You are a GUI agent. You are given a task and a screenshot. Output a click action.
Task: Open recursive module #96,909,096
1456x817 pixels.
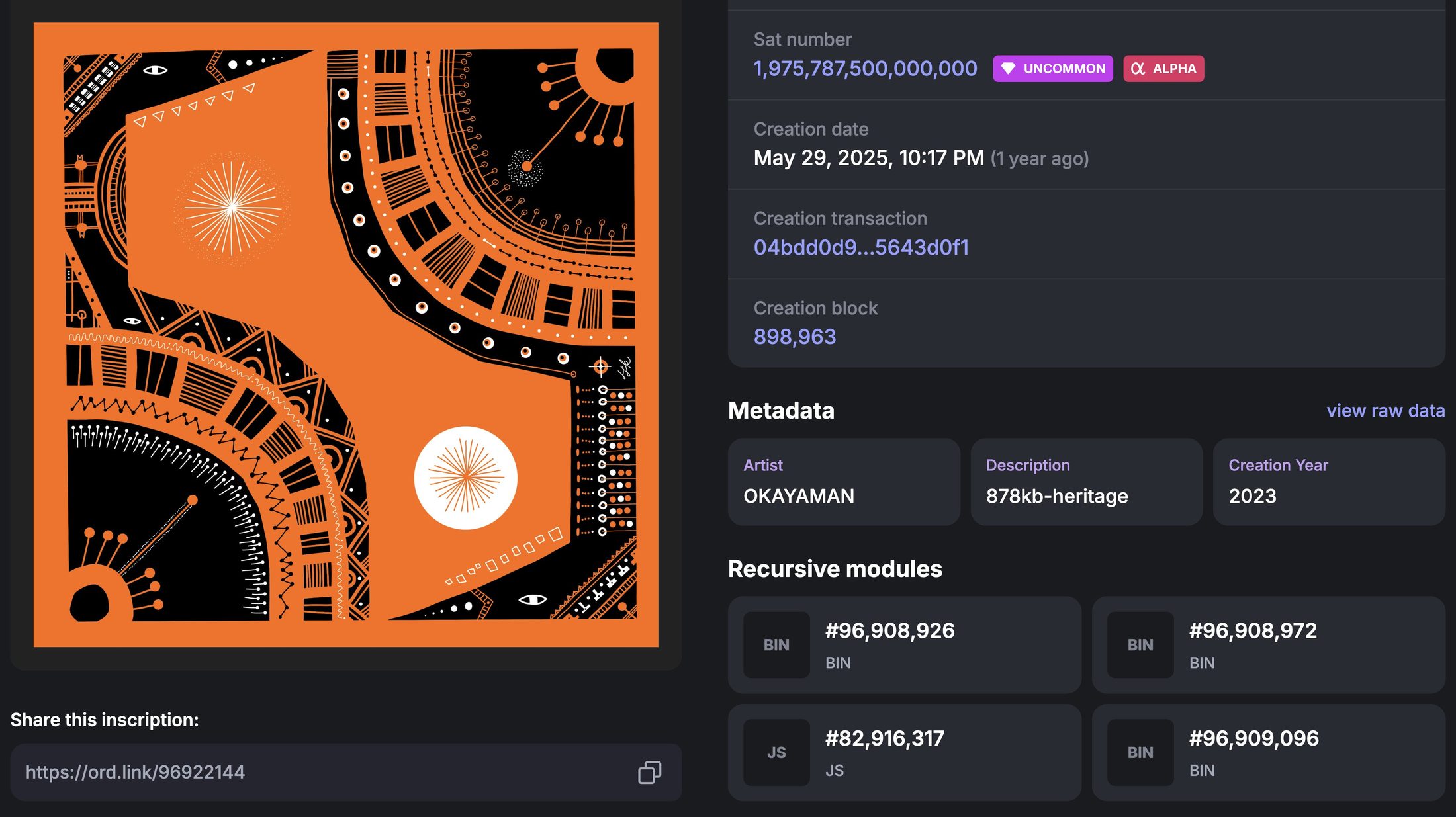tap(1268, 752)
